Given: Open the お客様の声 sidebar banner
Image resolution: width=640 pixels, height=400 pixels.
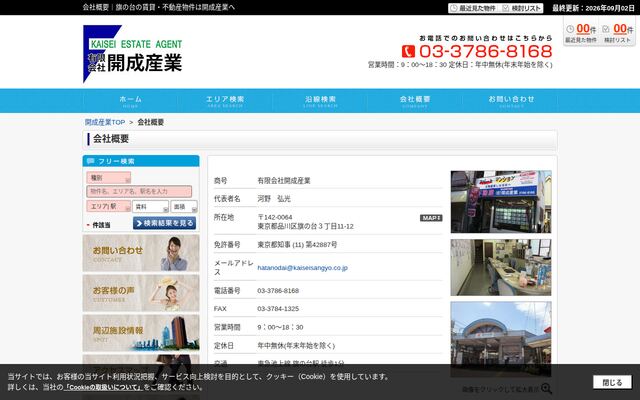Looking at the screenshot, I should 141,293.
